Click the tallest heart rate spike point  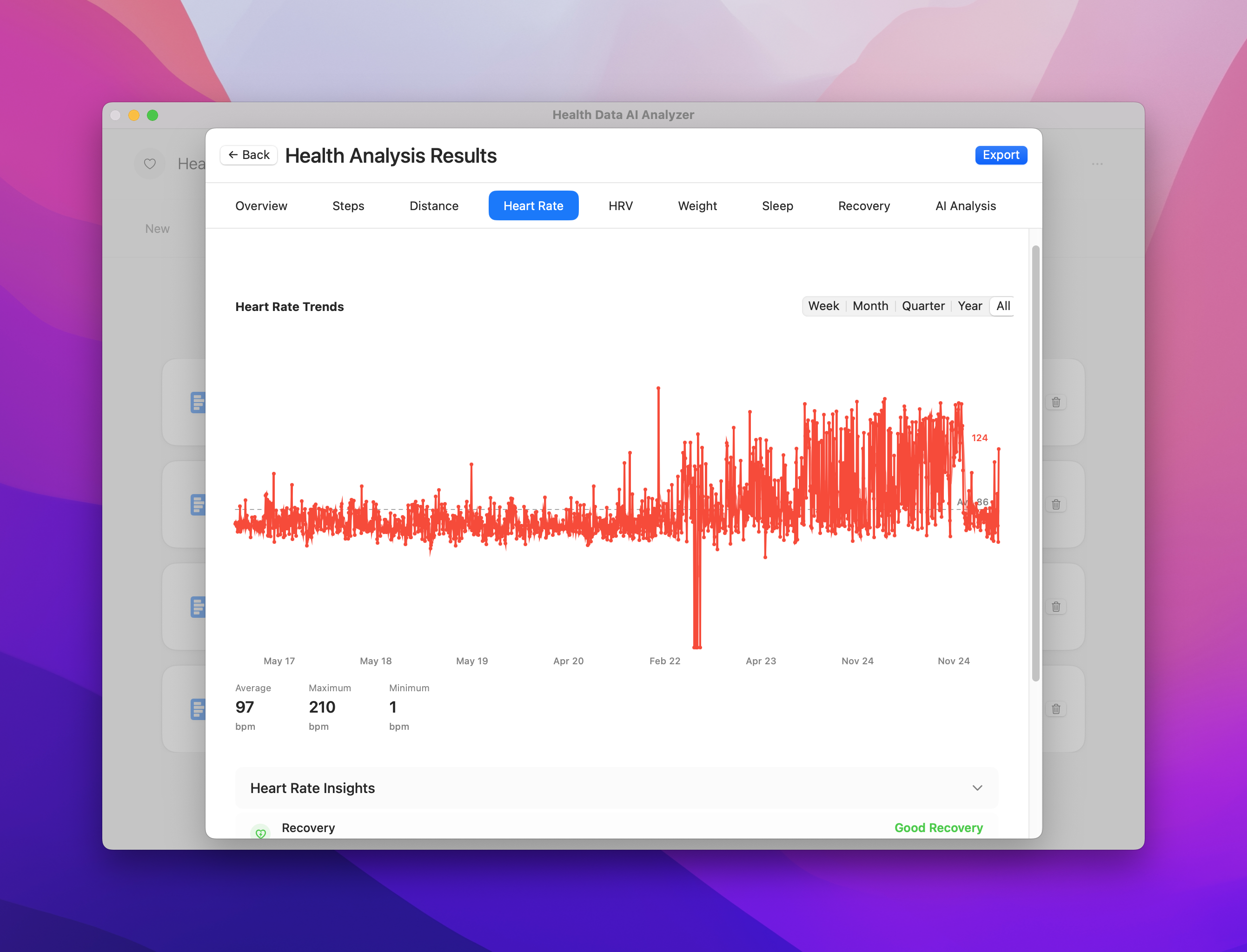pyautogui.click(x=658, y=388)
